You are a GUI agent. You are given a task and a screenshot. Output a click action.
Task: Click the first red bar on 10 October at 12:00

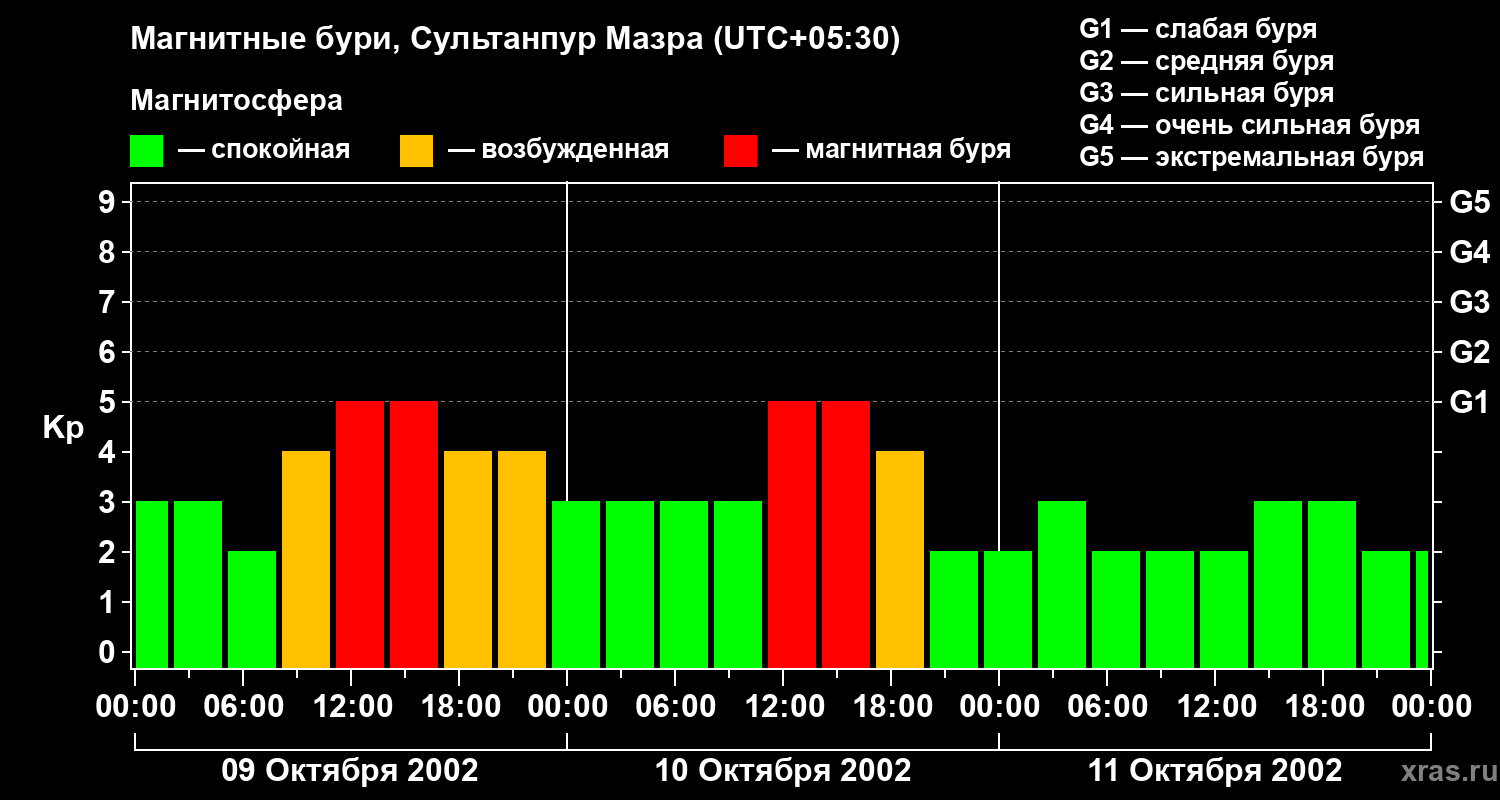click(x=792, y=535)
